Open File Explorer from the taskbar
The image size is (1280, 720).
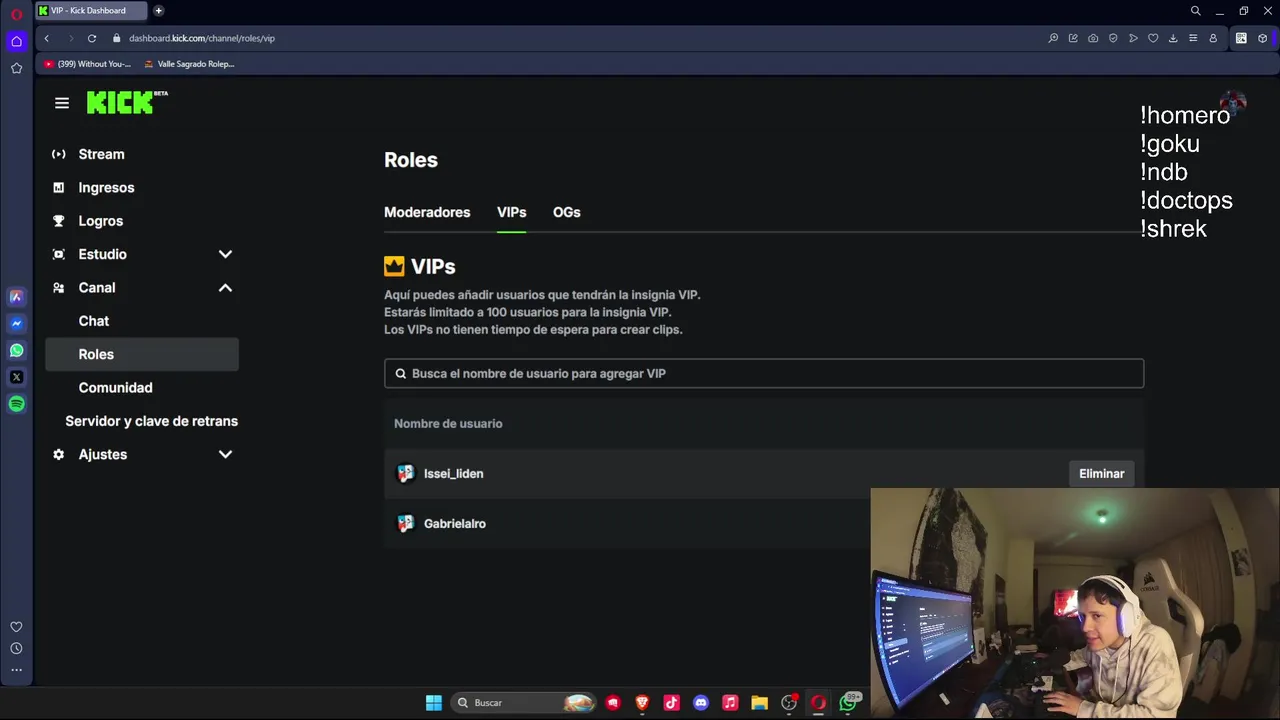tap(759, 703)
